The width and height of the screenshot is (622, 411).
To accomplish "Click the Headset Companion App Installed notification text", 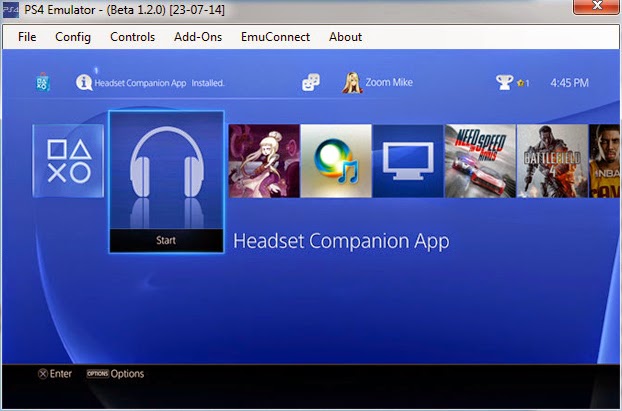I will pos(159,83).
